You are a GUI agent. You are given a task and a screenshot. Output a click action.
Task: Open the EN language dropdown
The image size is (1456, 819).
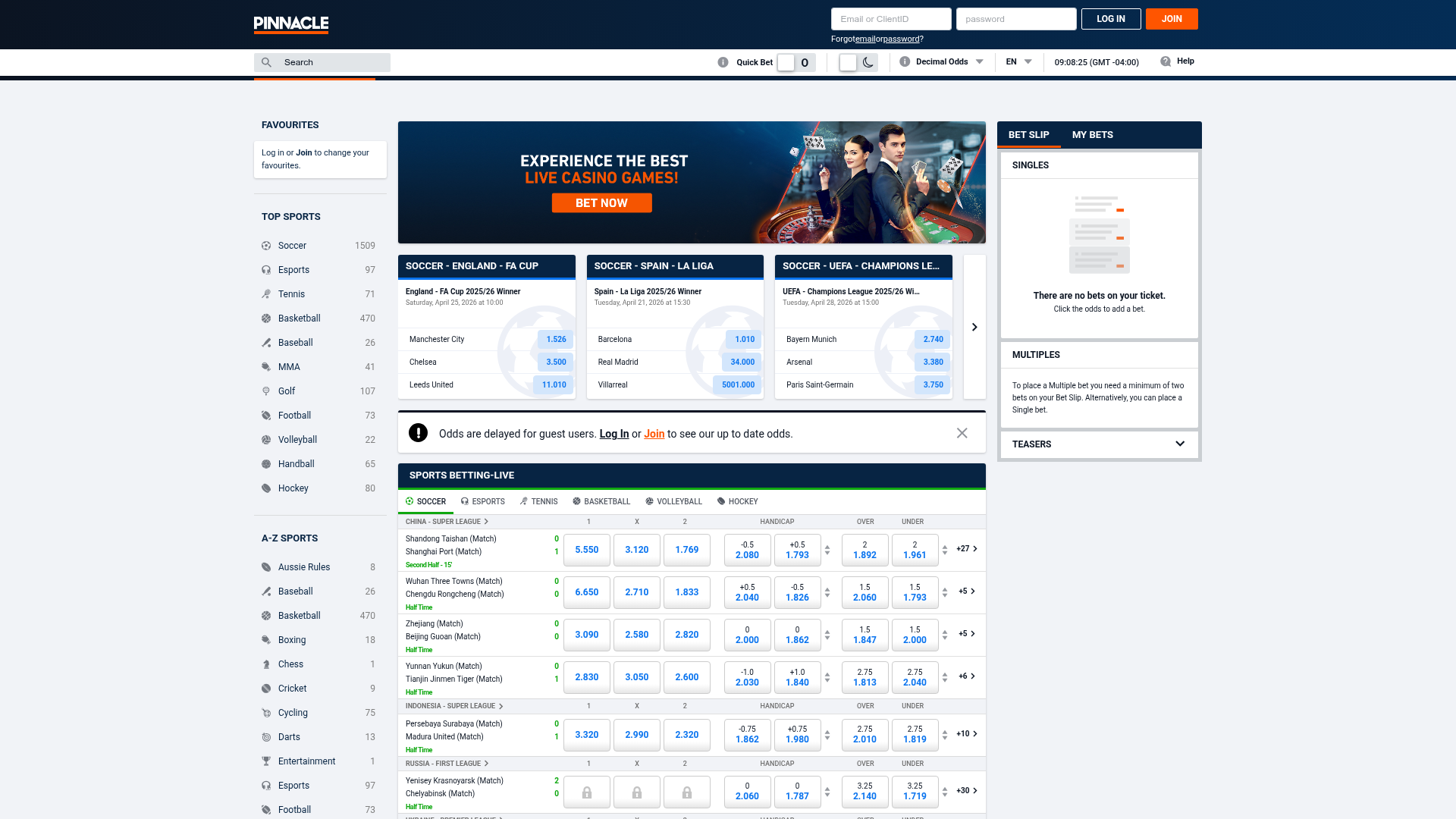point(1018,62)
